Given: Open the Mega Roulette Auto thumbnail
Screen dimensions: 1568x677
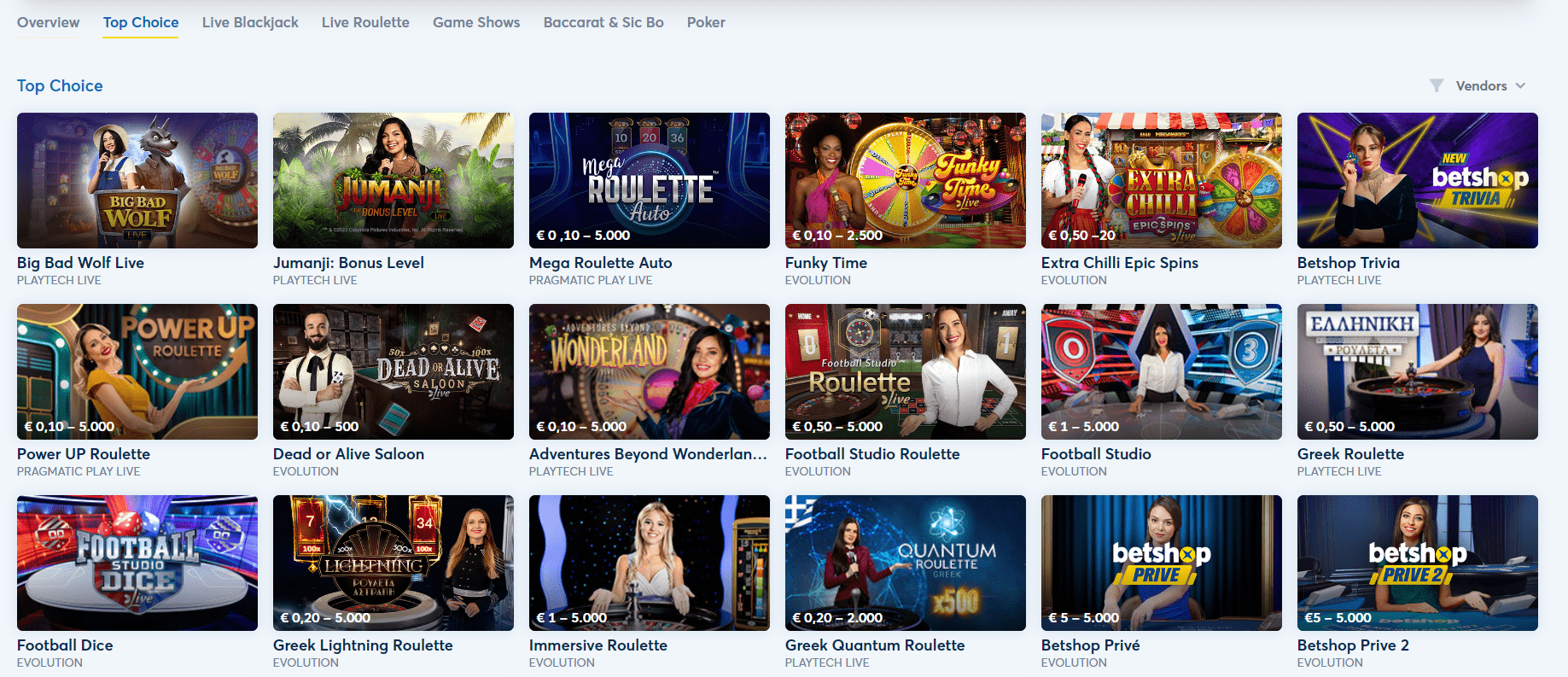Looking at the screenshot, I should pos(650,180).
